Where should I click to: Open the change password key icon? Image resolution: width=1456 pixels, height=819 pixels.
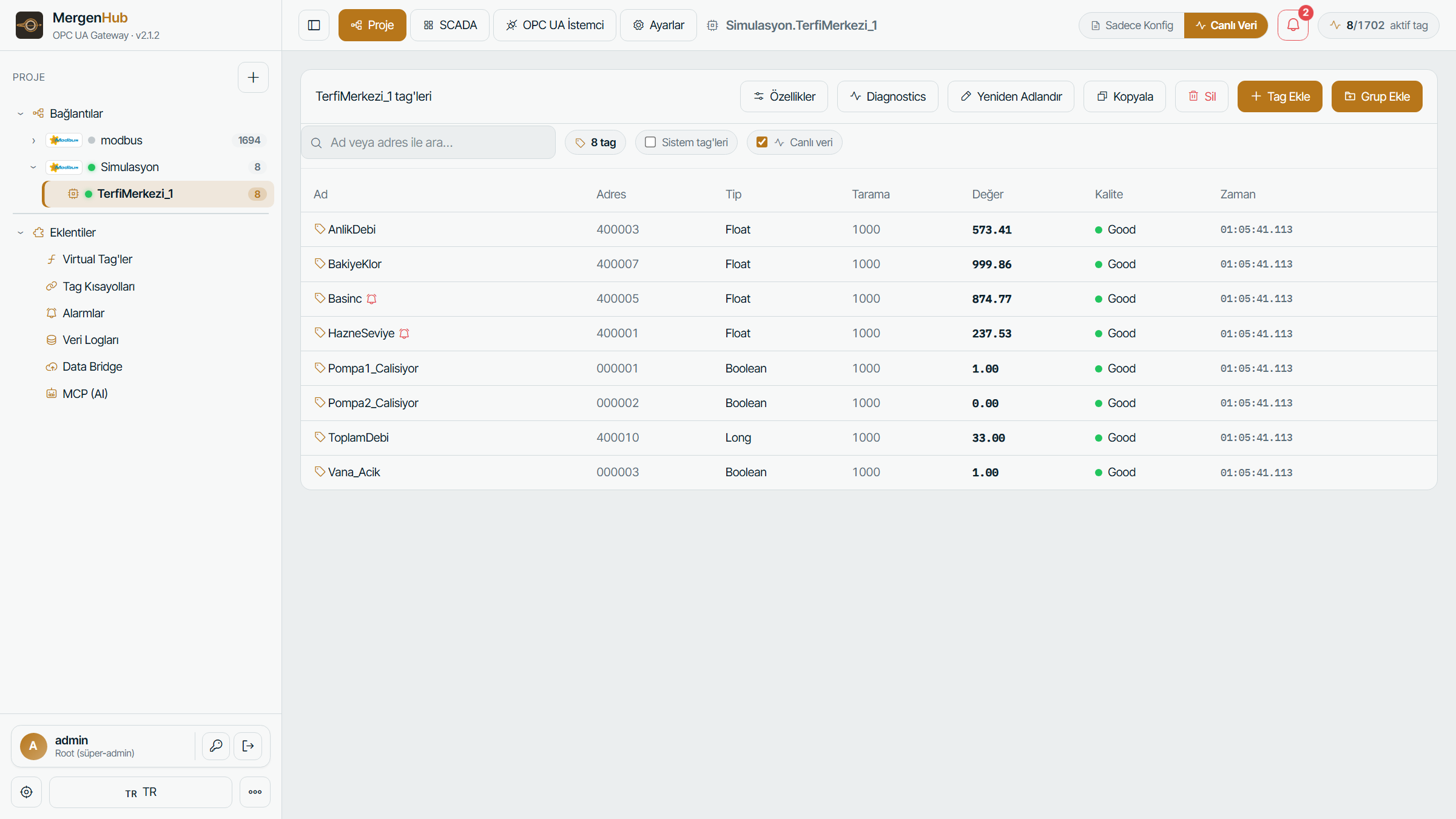click(216, 746)
